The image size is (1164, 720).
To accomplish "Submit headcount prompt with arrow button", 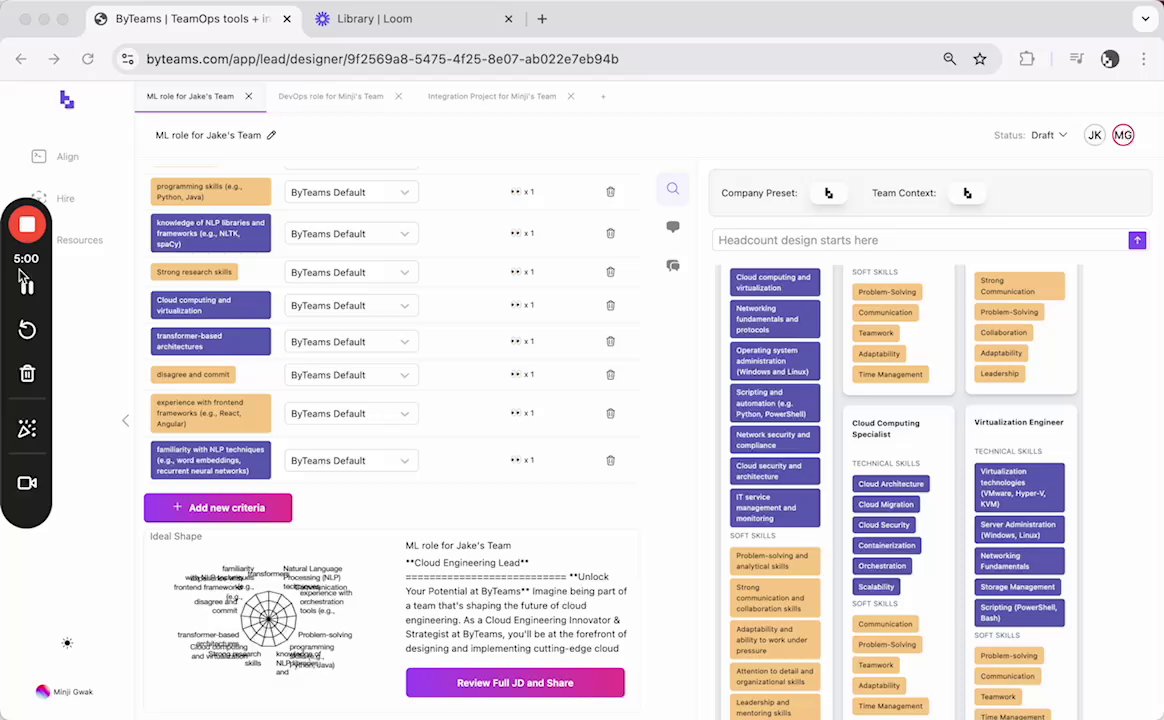I will (x=1137, y=240).
